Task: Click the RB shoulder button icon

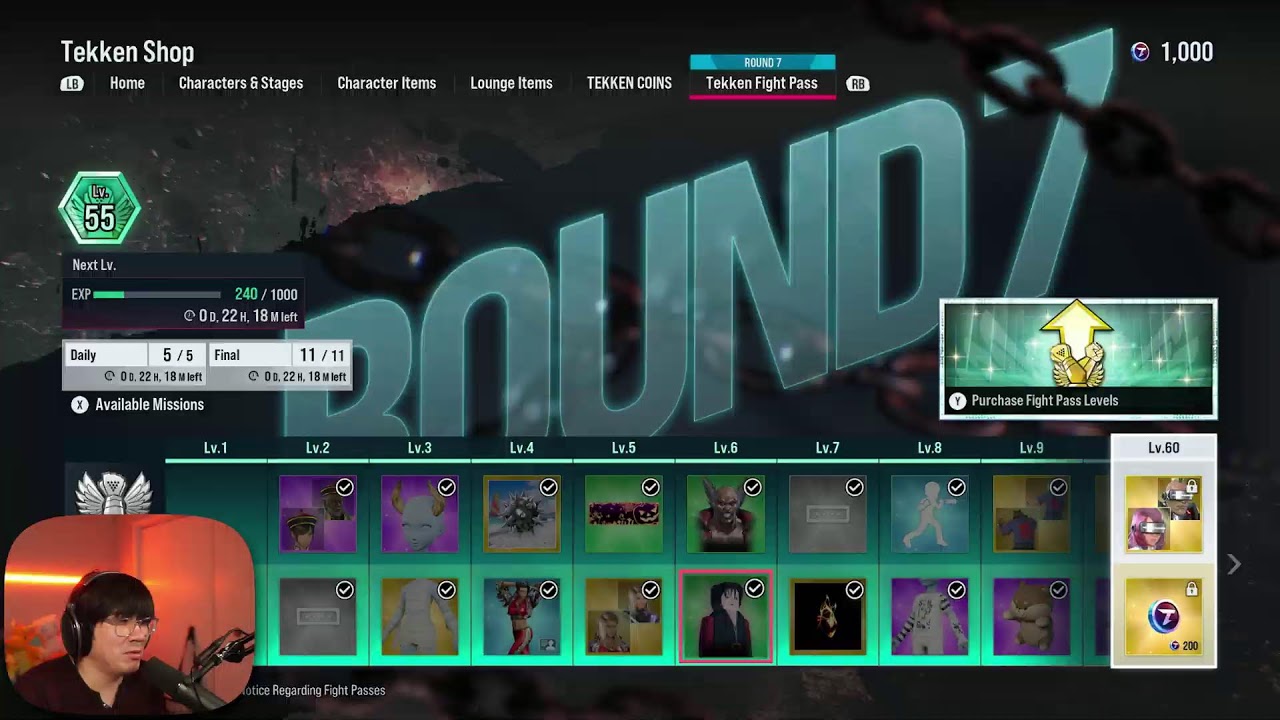Action: 857,84
